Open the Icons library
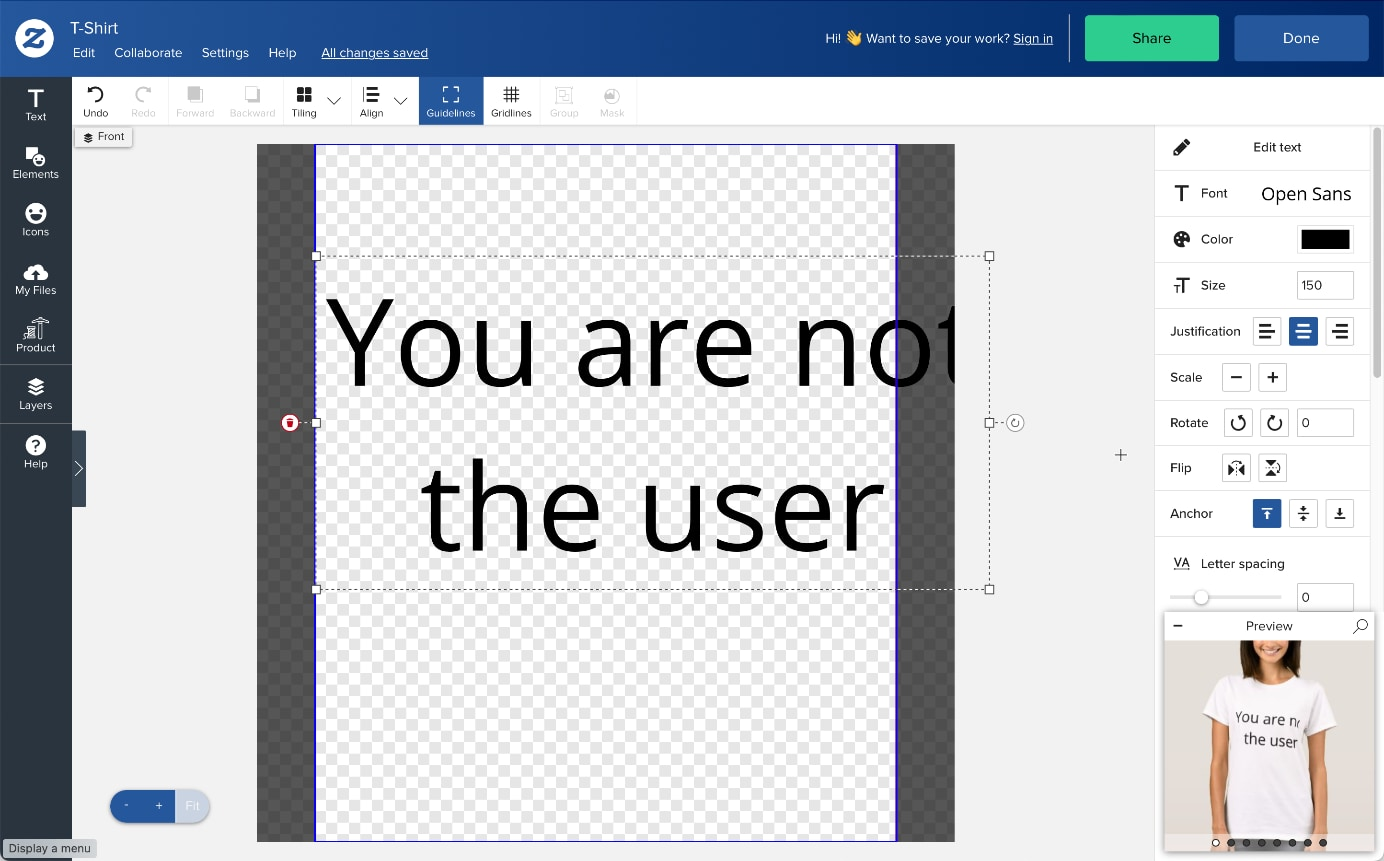This screenshot has height=861, width=1384. coord(35,220)
